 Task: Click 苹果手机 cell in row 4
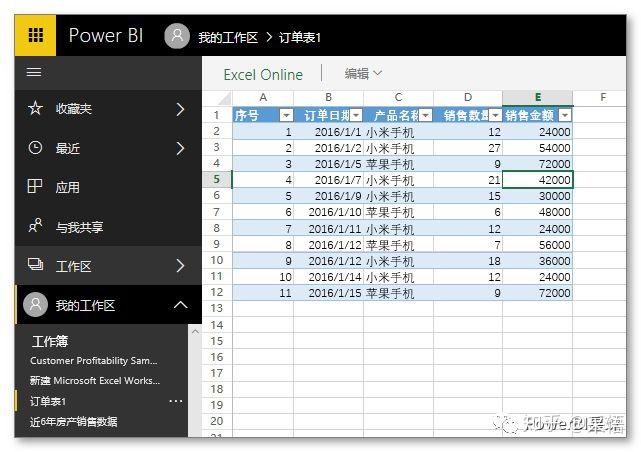tap(399, 164)
